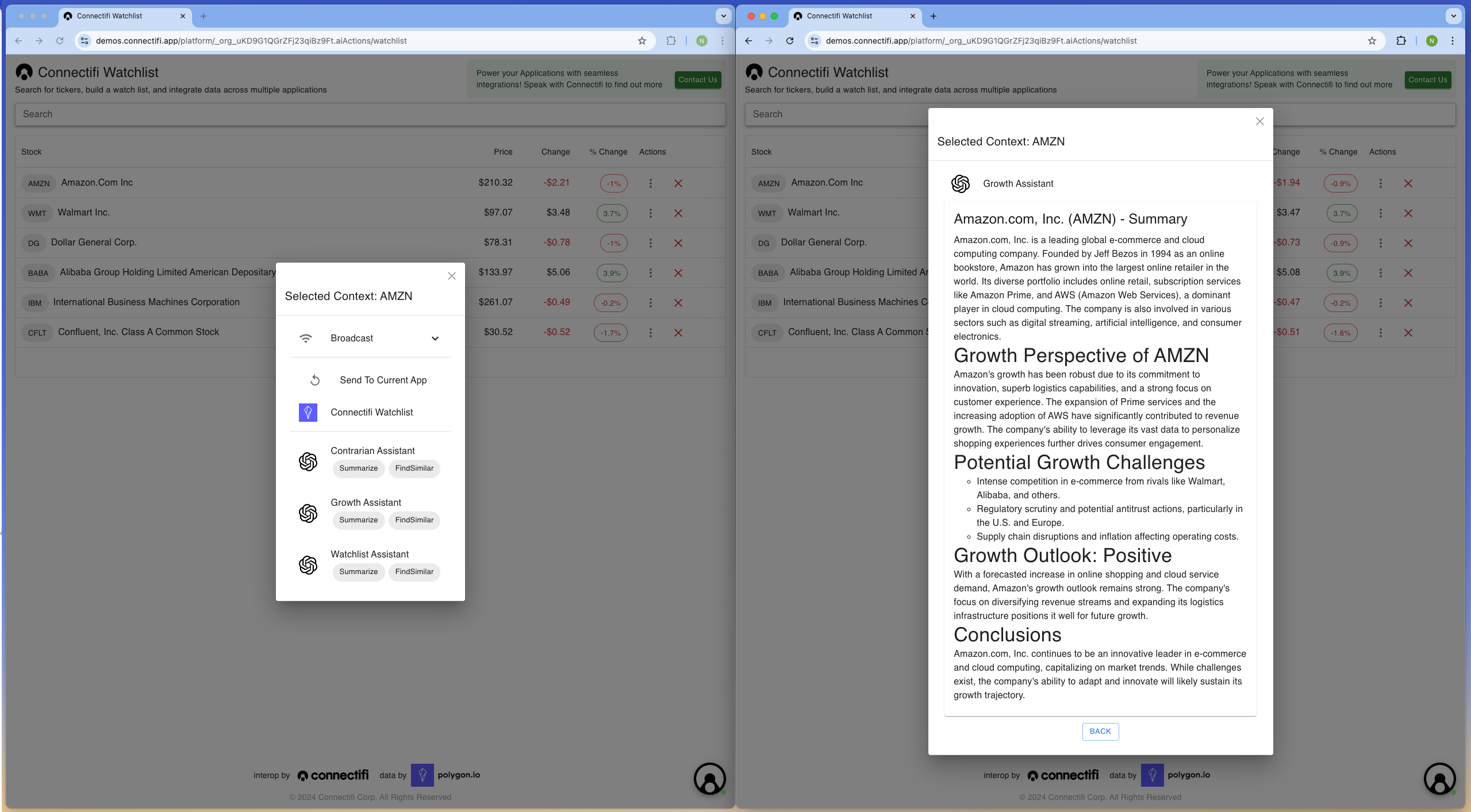The image size is (1471, 812).
Task: Open Dollar General actions menu in left window
Action: 650,243
